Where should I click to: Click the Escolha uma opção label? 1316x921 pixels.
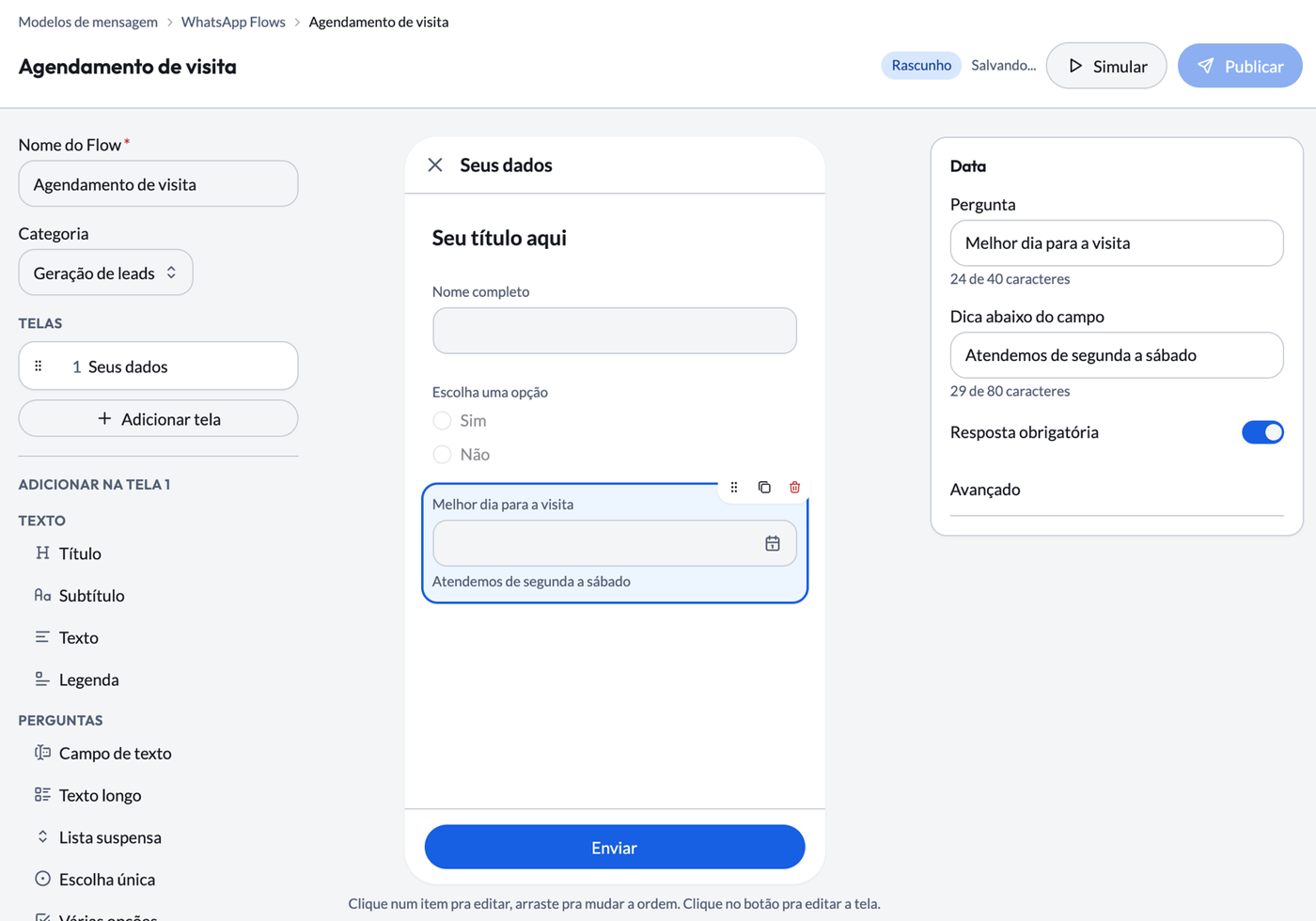(x=490, y=392)
